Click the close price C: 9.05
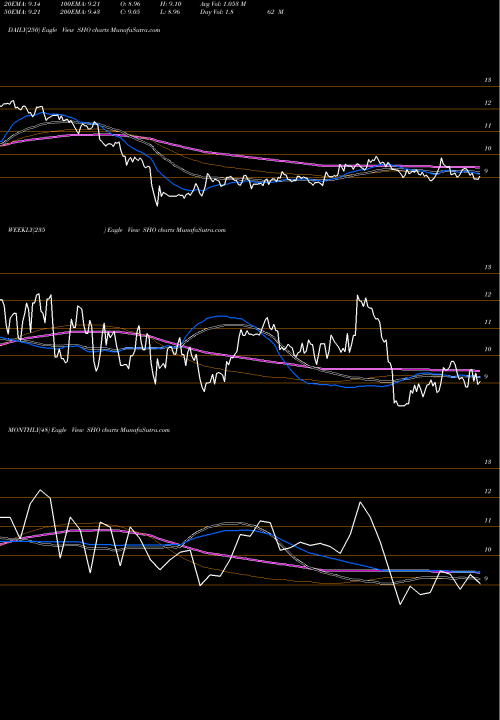This screenshot has height=720, width=500. point(130,12)
